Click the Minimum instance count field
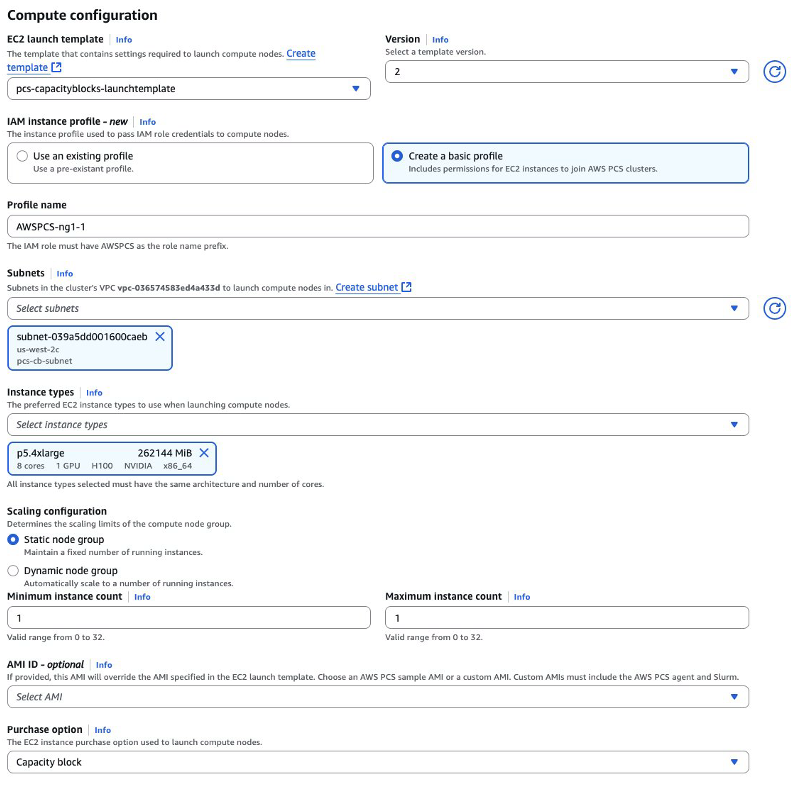 point(188,619)
